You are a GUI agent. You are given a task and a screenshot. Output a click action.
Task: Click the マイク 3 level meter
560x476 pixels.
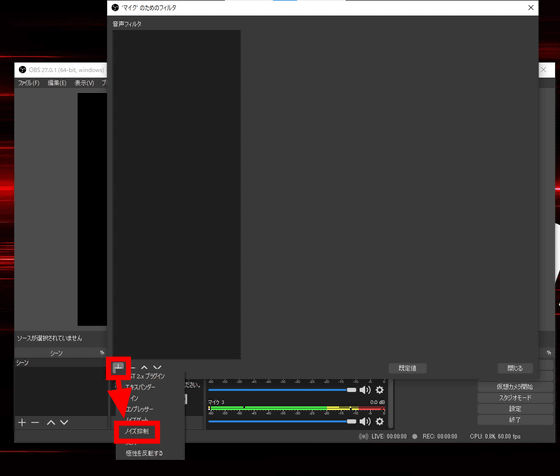pos(297,408)
